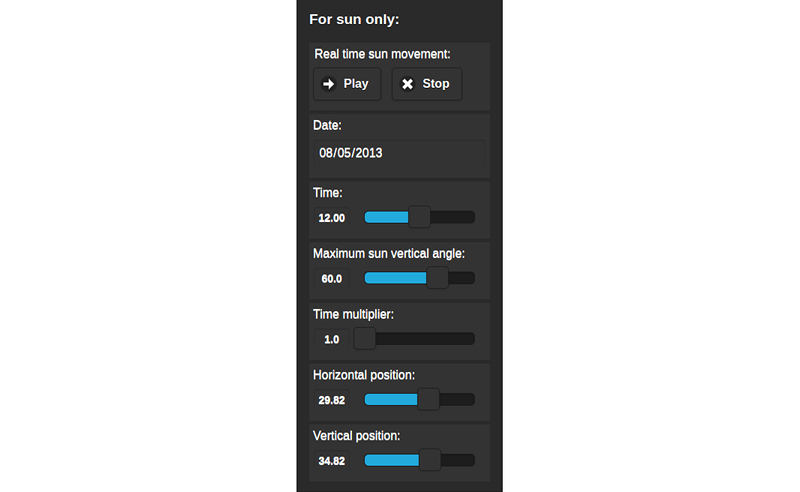Screen dimensions: 800x492
Task: Click the Maximum sun vertical angle value 60.0
Action: point(332,279)
